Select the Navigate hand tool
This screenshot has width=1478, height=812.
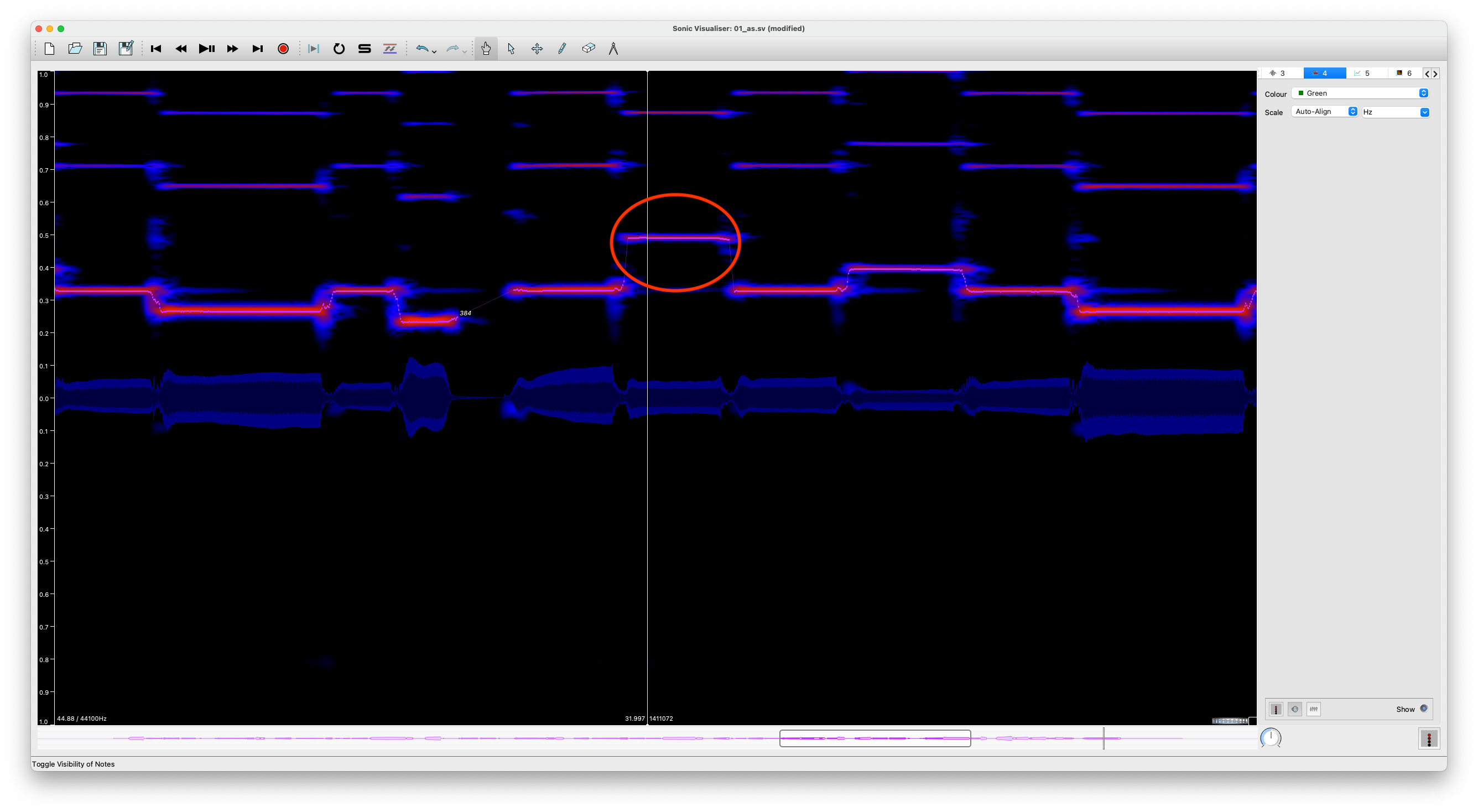click(x=486, y=49)
